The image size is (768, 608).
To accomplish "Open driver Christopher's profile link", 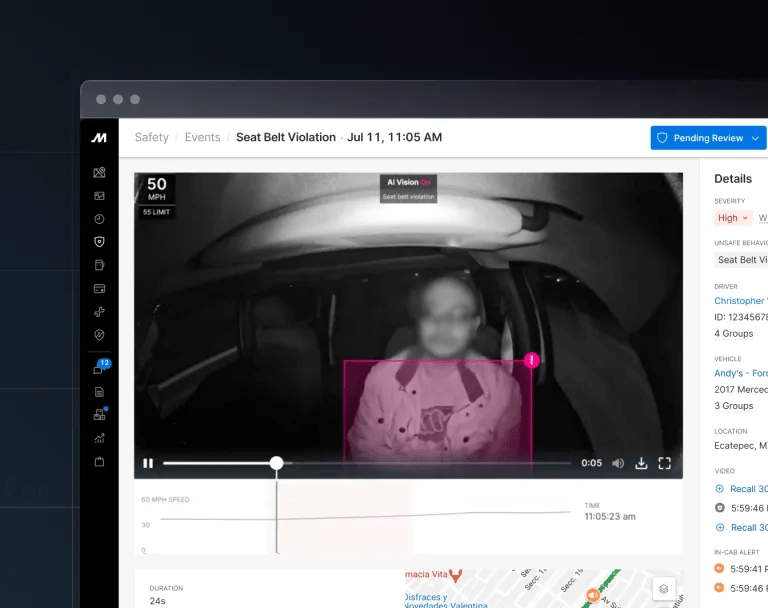I will click(740, 300).
